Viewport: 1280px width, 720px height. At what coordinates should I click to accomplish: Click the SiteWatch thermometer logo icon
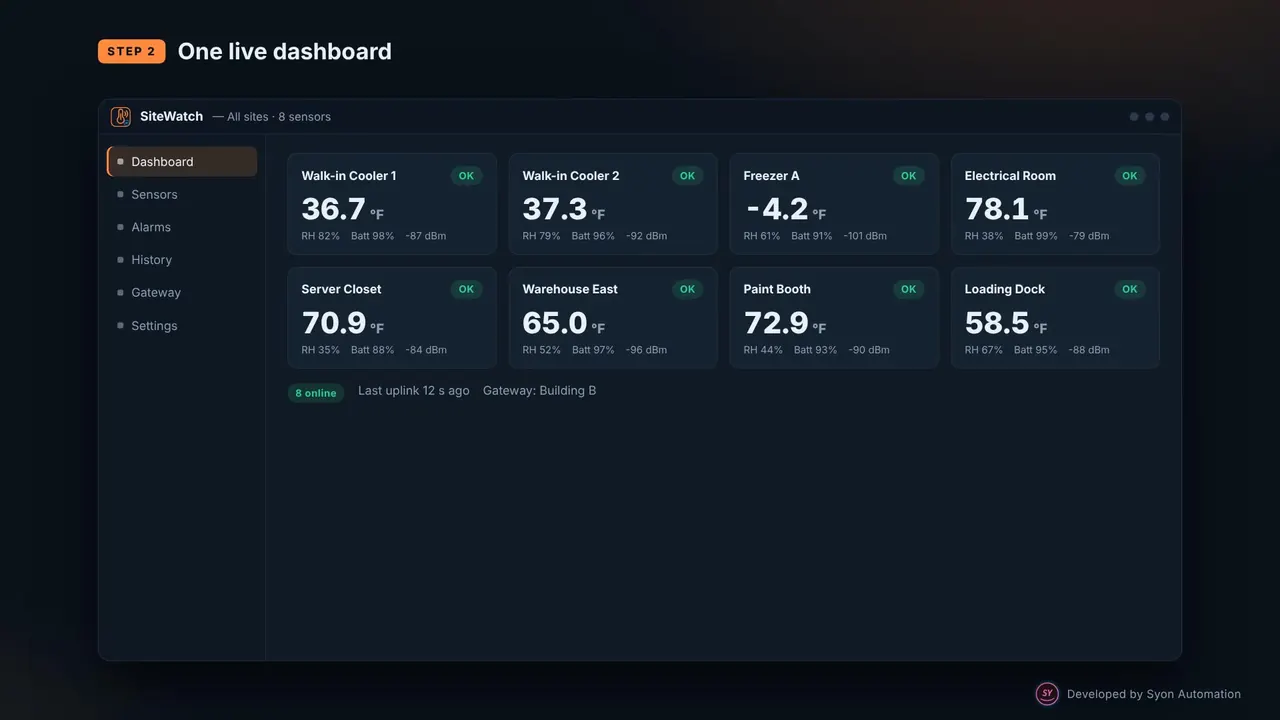(x=121, y=117)
